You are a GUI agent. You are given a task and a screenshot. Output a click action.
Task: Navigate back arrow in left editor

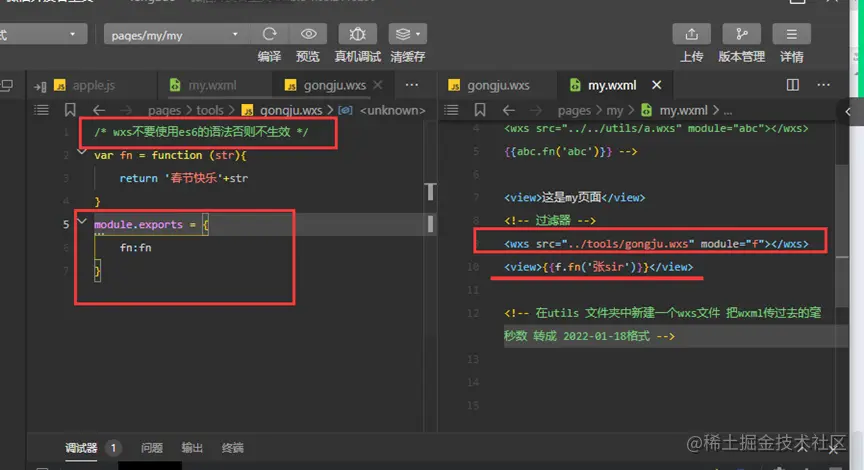pyautogui.click(x=99, y=110)
